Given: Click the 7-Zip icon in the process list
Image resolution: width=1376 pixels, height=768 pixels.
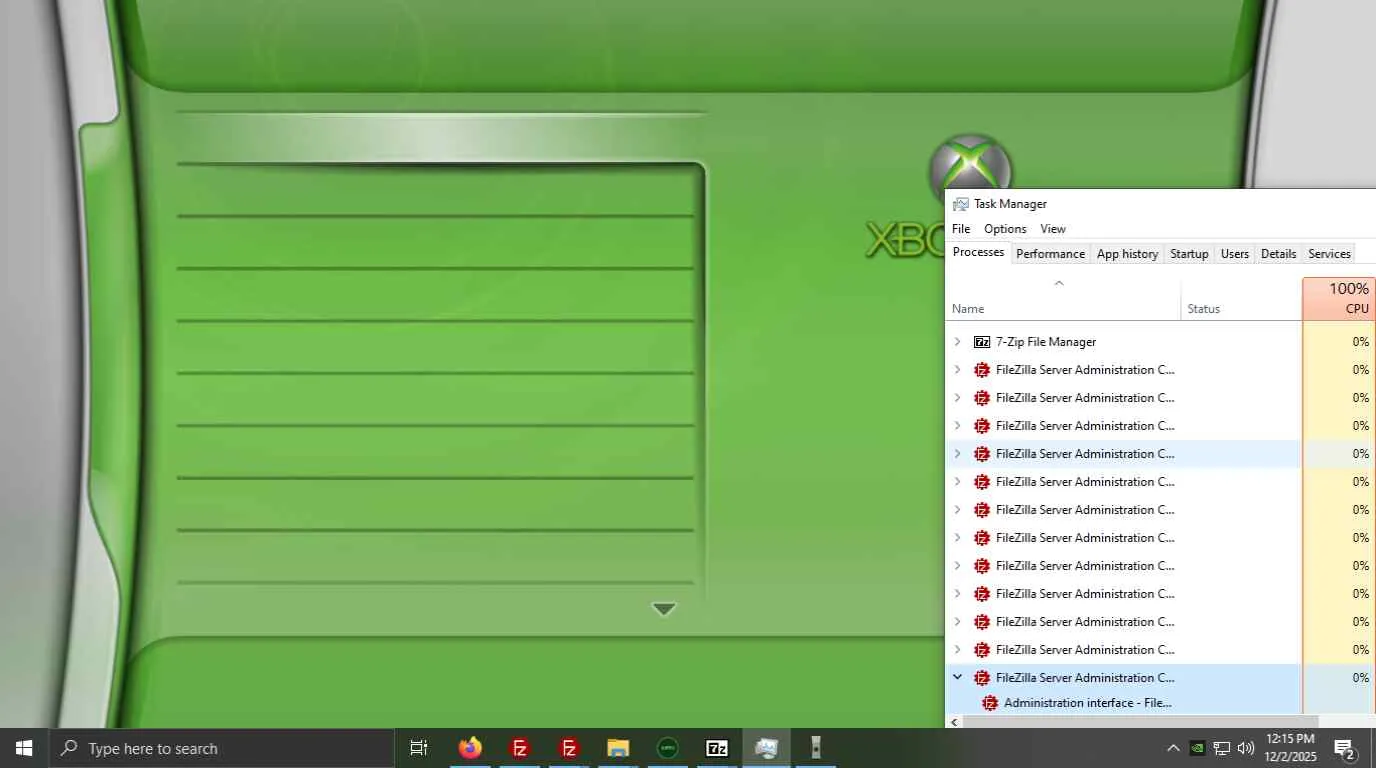Looking at the screenshot, I should [982, 342].
